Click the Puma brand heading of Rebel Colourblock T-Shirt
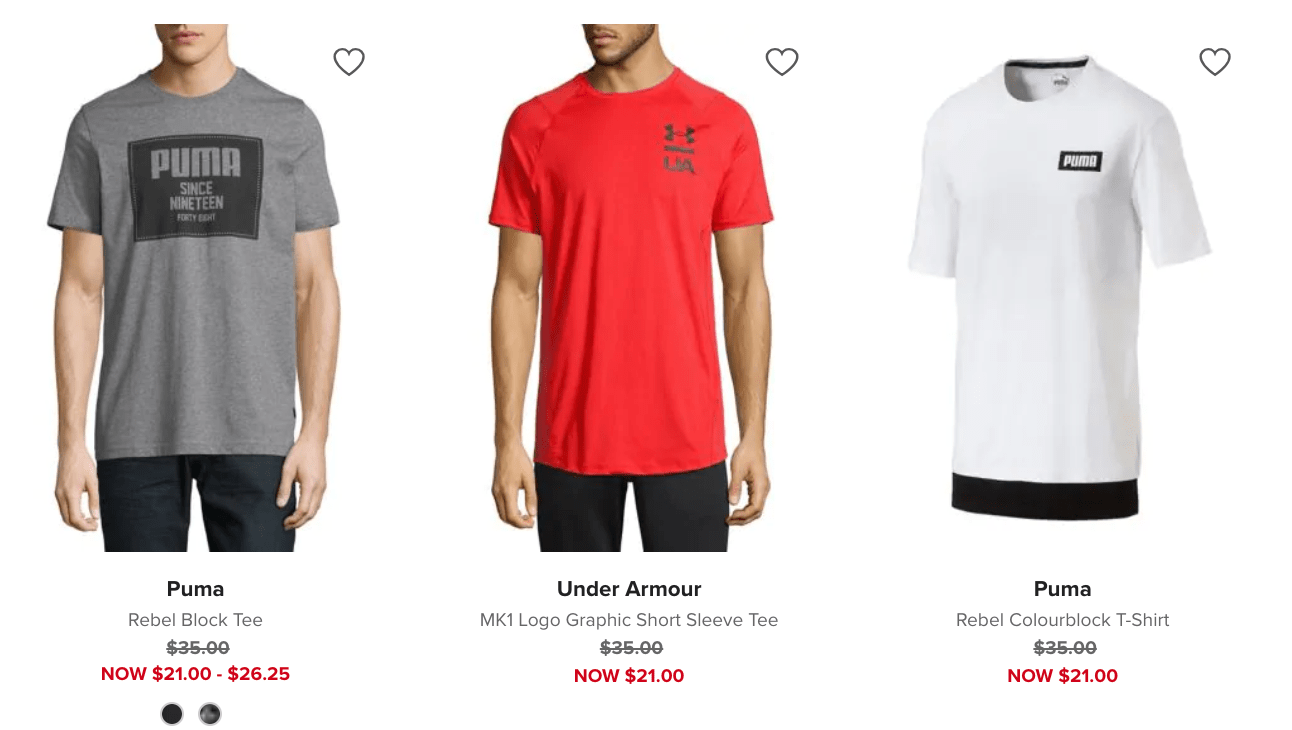The image size is (1292, 730). click(x=1062, y=589)
